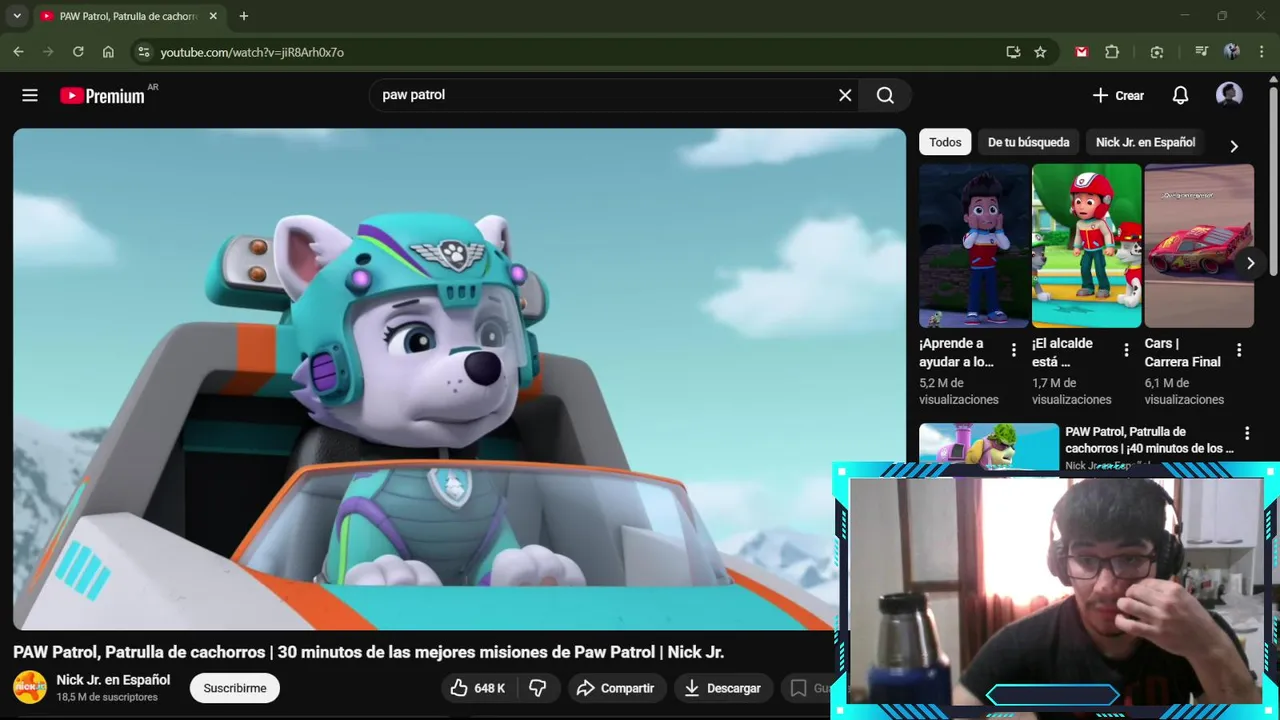Screen dimensions: 1280x720
Task: Select the PAW Patrol browser tab
Action: [x=128, y=16]
